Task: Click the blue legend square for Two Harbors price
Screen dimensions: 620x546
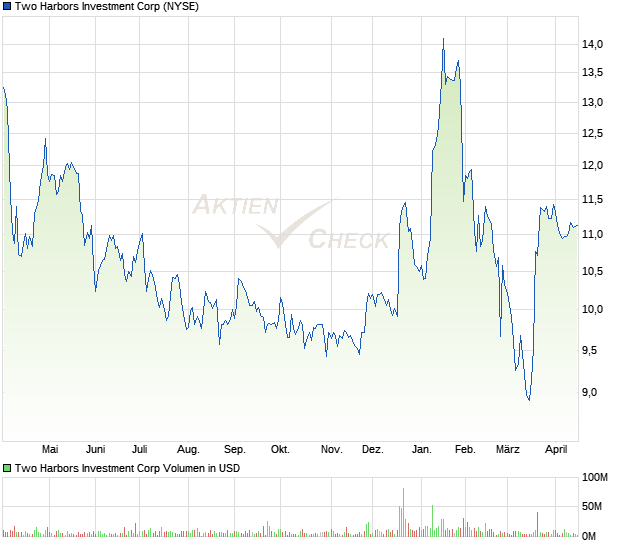Action: tap(7, 6)
